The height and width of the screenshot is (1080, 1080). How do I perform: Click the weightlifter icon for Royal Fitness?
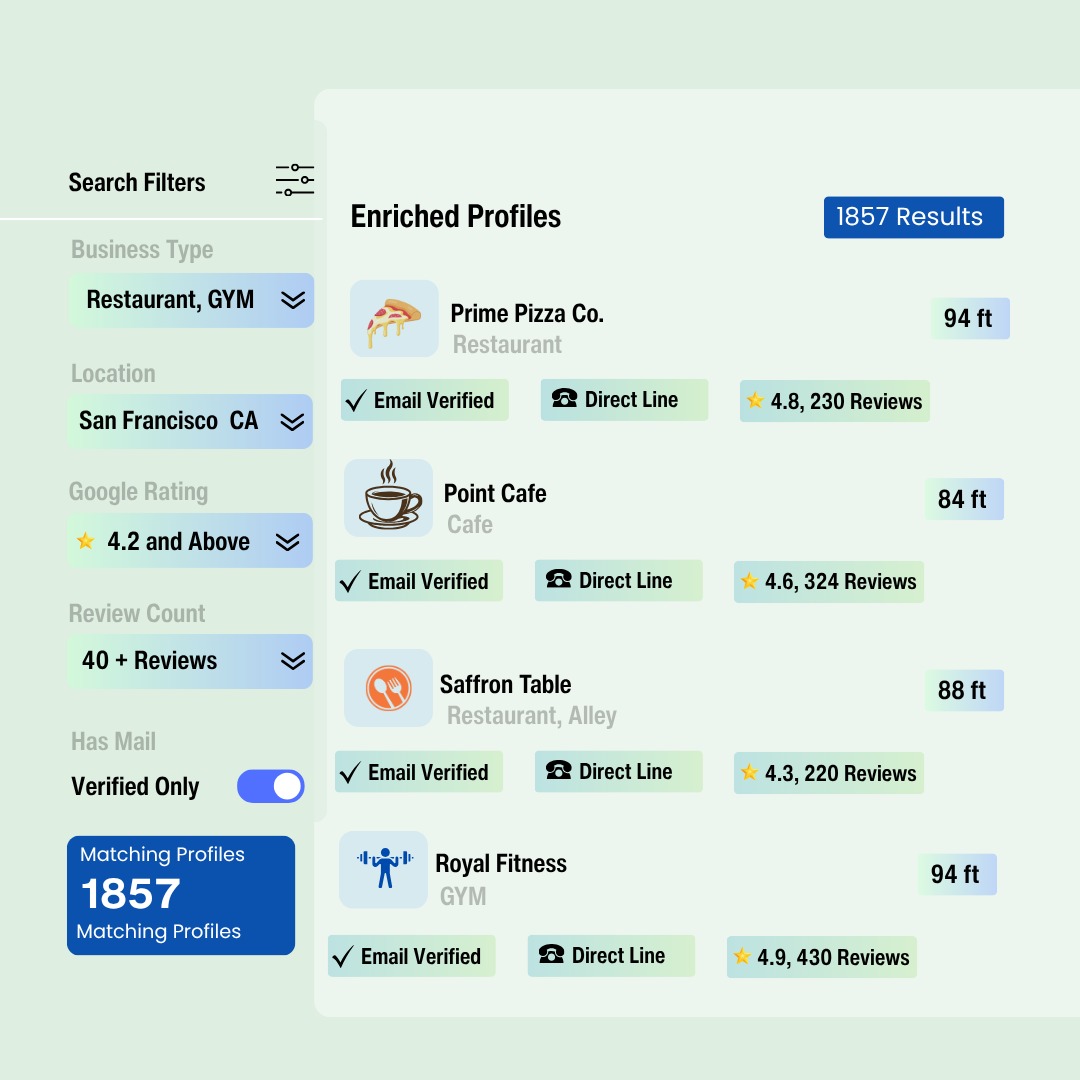pyautogui.click(x=383, y=869)
